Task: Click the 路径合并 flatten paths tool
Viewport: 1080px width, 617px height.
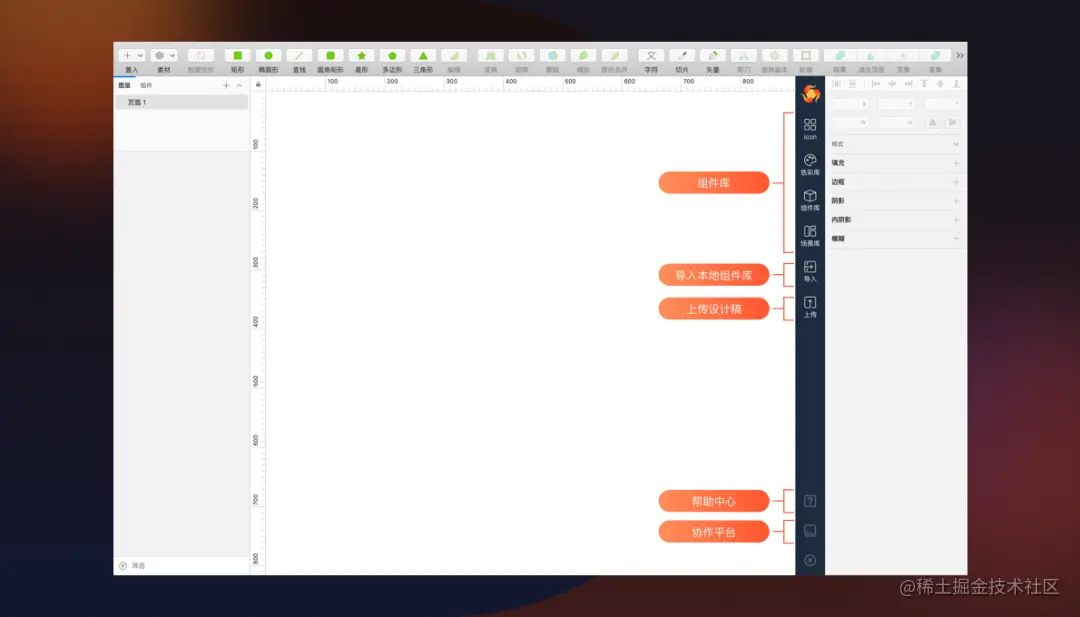Action: click(614, 56)
